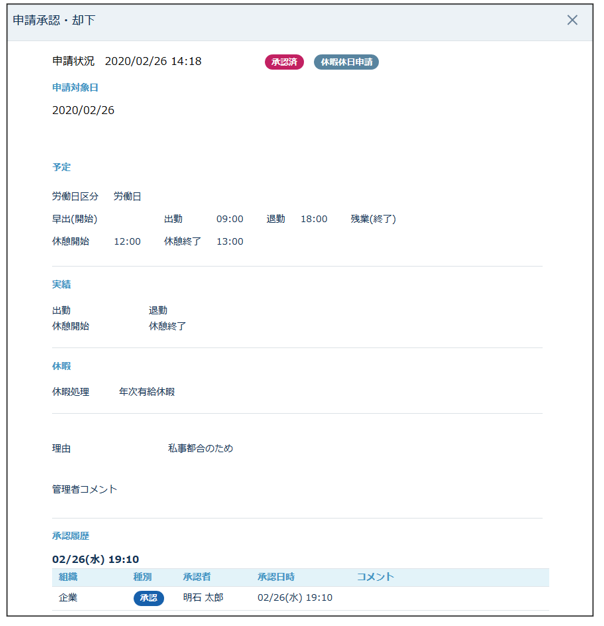Click the blue 承認 badge in history row
Image resolution: width=604 pixels, height=626 pixels.
click(148, 598)
